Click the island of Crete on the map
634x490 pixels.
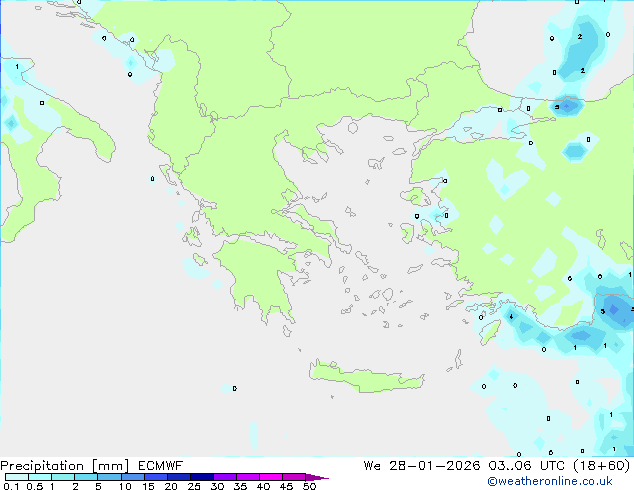(x=366, y=379)
